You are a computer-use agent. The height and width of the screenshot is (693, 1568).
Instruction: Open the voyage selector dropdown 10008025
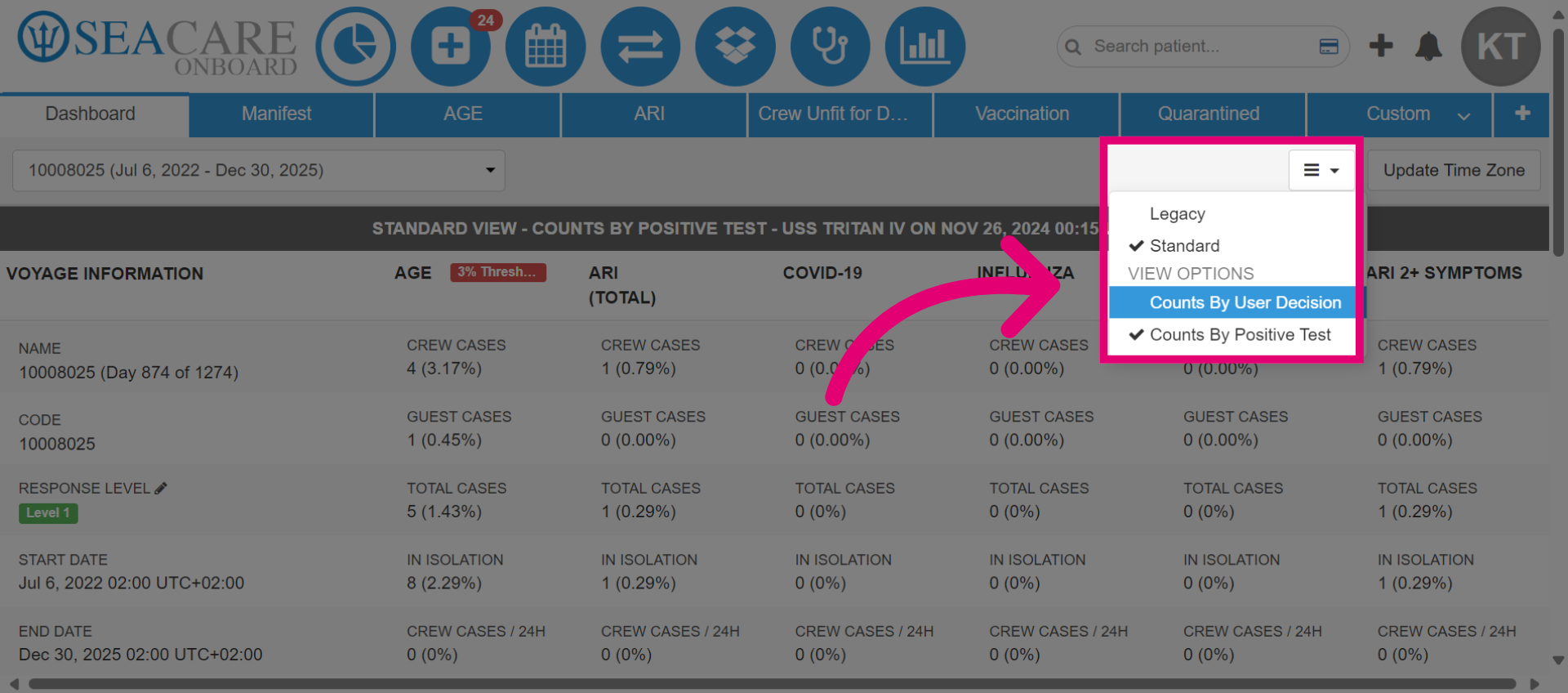click(259, 170)
